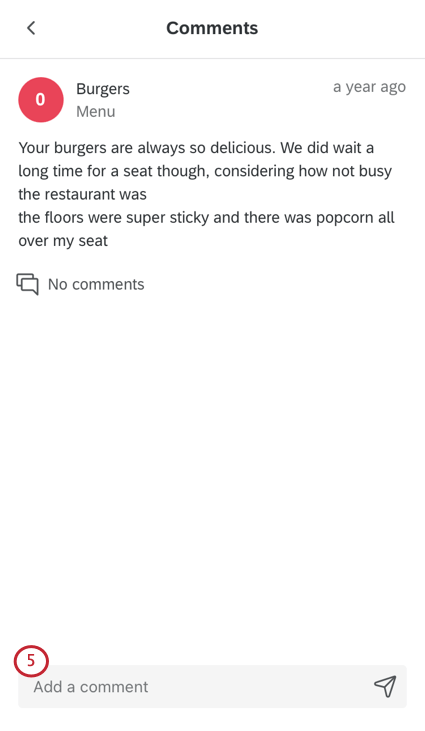This screenshot has height=731, width=425.
Task: Click the text 'the restaurant was'
Action: (82, 194)
